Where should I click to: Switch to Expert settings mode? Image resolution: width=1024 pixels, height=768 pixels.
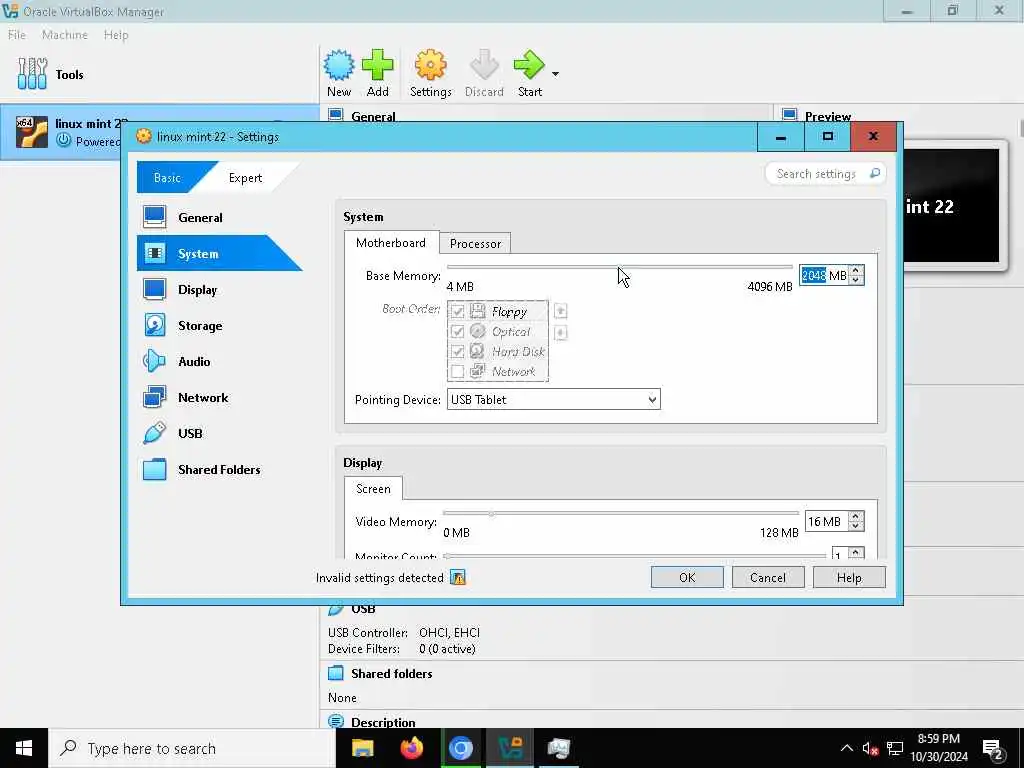click(x=246, y=178)
